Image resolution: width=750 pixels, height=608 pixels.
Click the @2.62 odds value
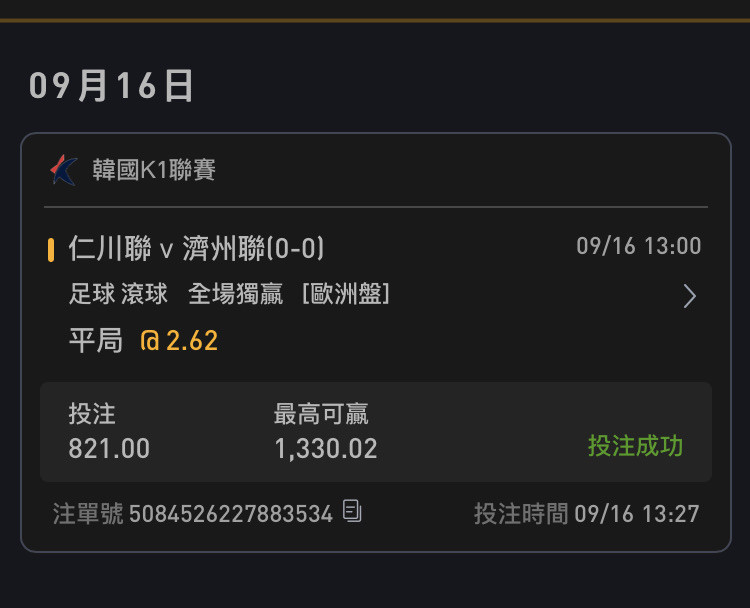[x=179, y=341]
